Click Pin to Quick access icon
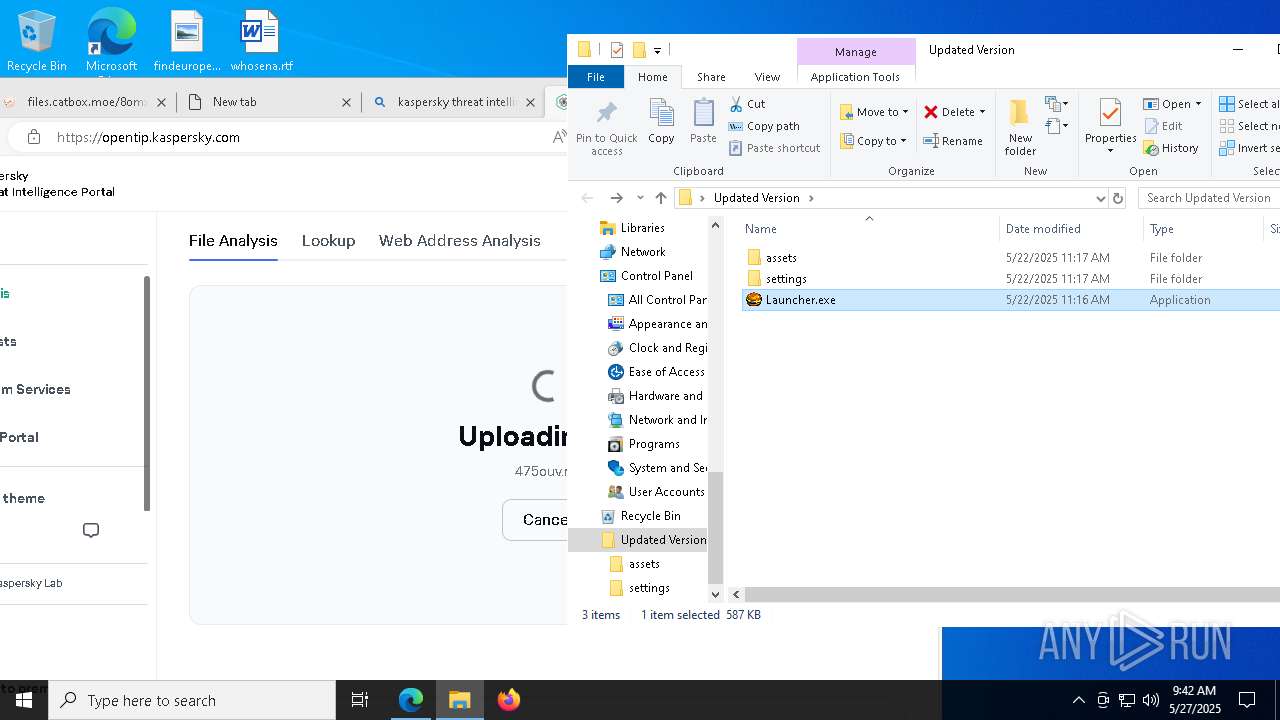This screenshot has width=1280, height=720. pos(606,127)
